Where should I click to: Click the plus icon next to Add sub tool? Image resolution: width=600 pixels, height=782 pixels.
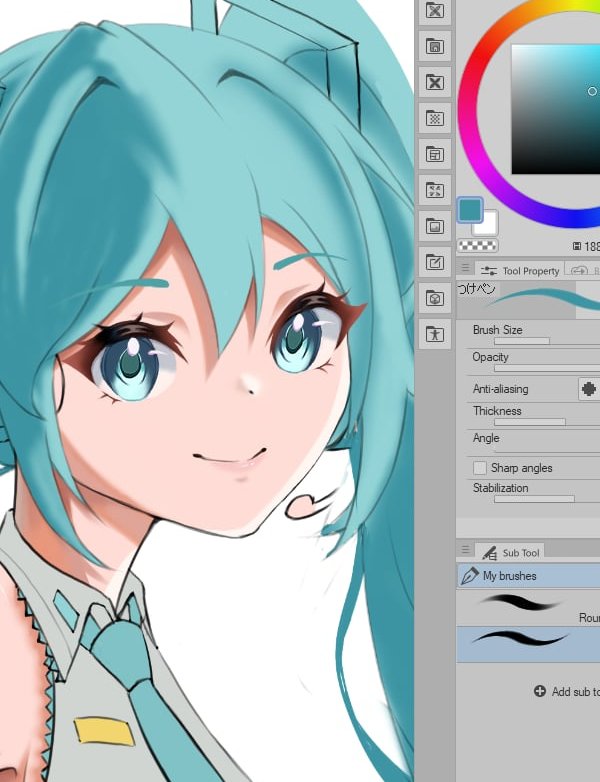click(x=540, y=691)
